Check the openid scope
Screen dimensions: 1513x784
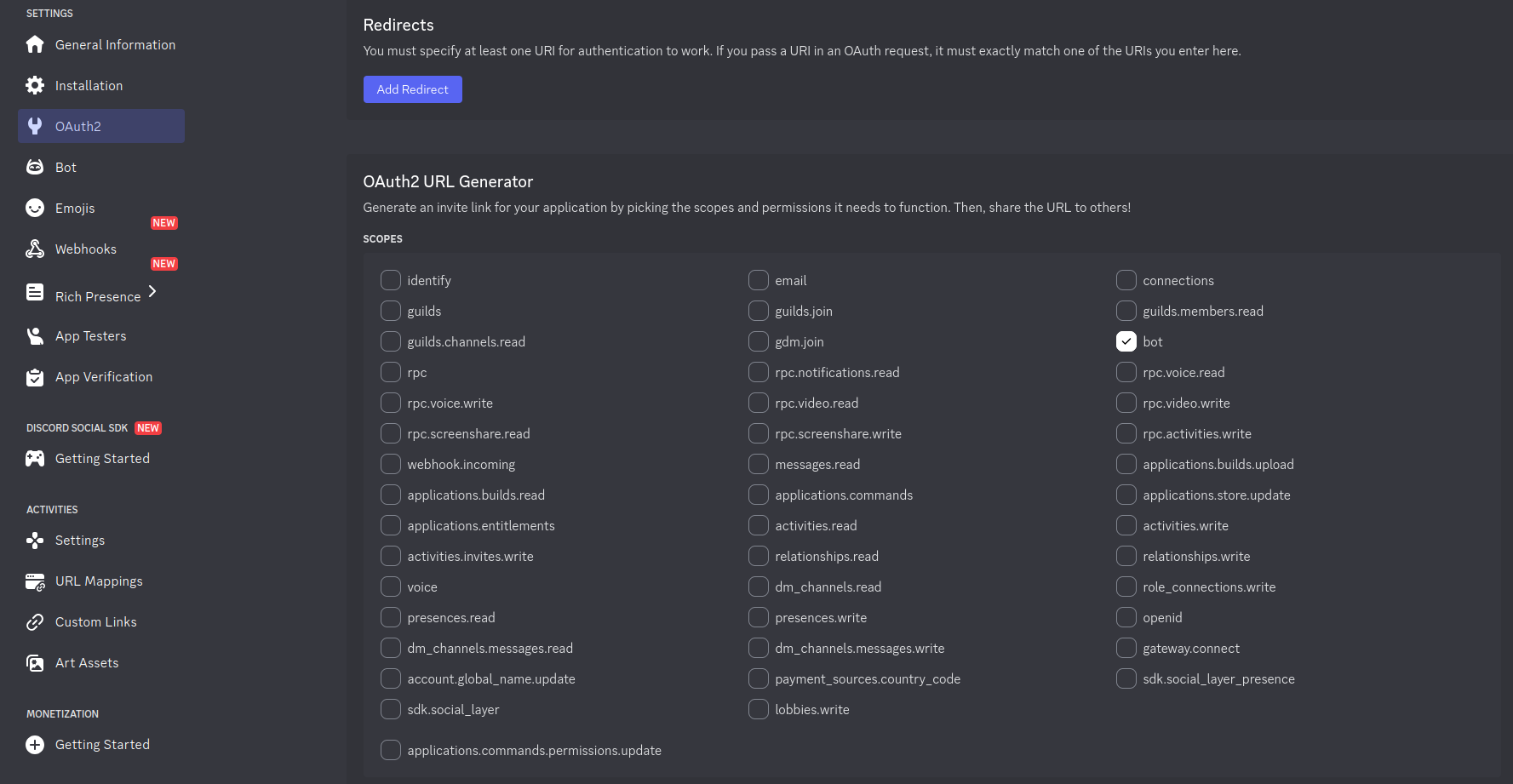[1126, 617]
